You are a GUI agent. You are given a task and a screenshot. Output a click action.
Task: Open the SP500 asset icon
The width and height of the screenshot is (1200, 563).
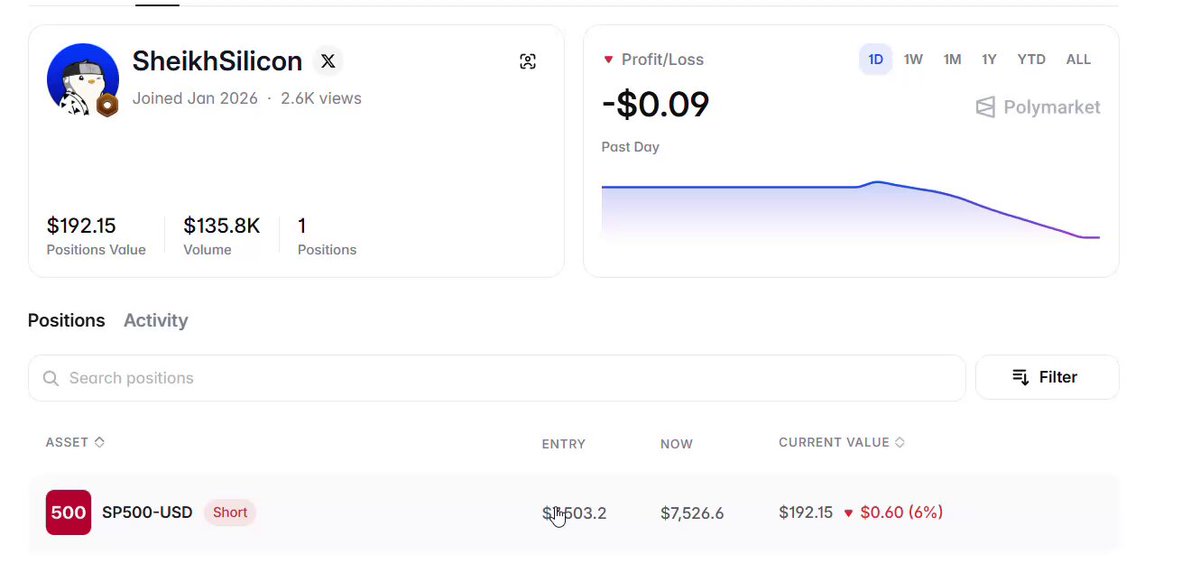tap(68, 512)
